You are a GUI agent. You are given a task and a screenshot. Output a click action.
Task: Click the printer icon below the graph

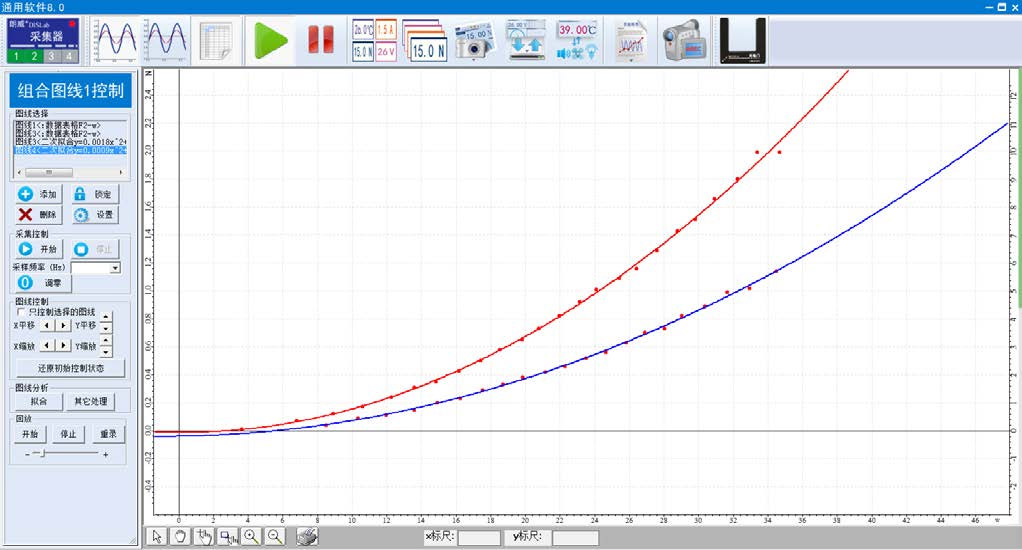pyautogui.click(x=309, y=537)
